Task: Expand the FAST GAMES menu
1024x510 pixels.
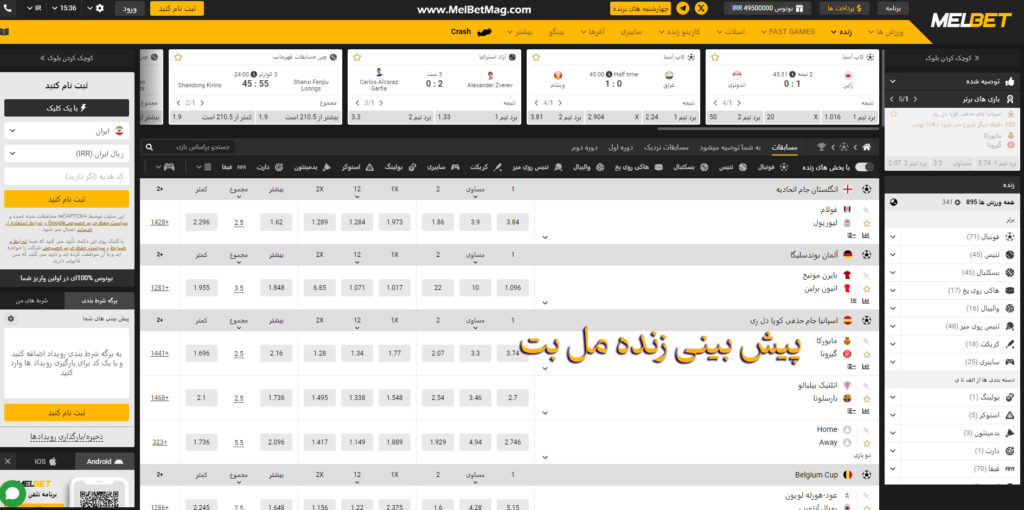Action: click(786, 31)
